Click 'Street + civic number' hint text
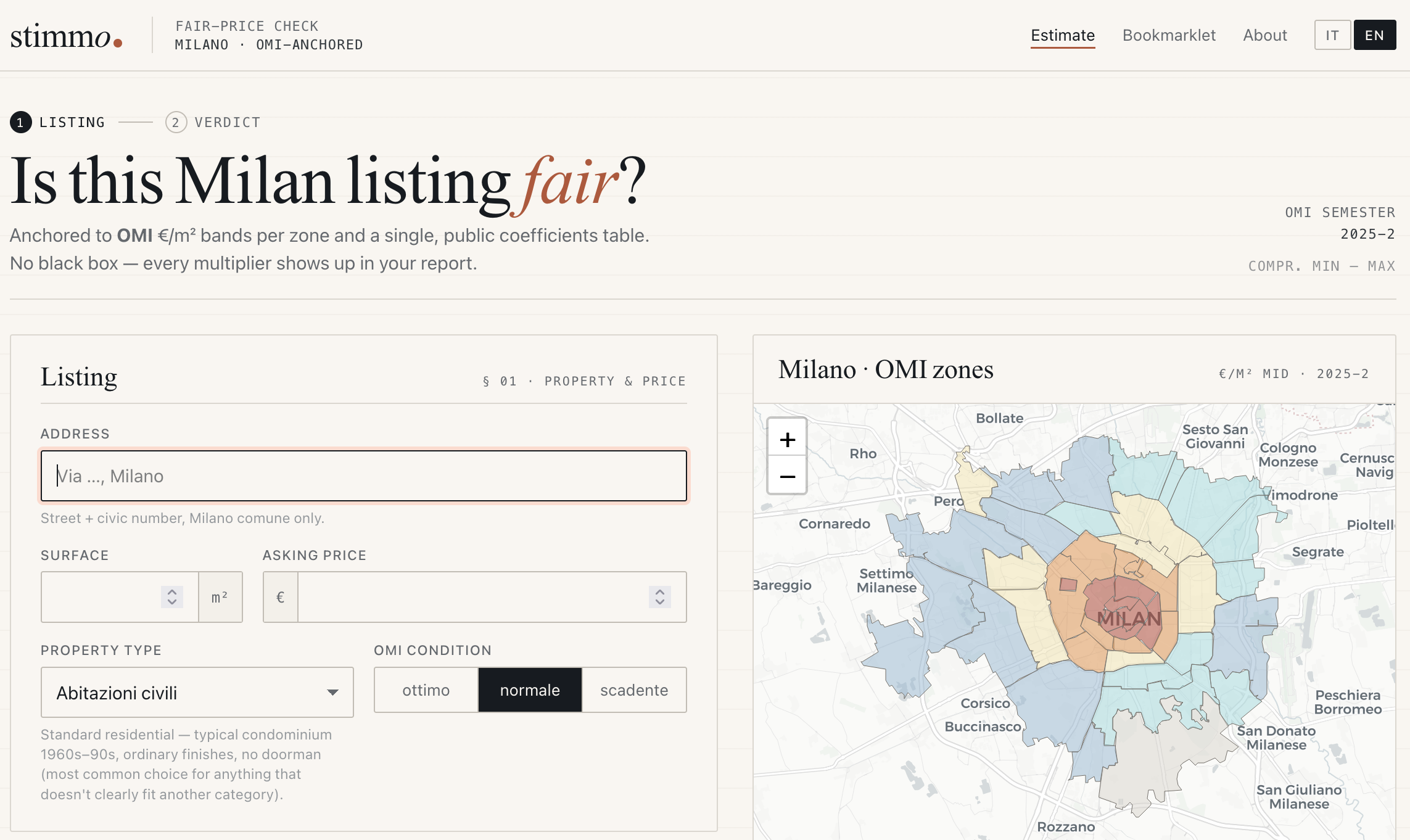This screenshot has height=840, width=1410. (x=182, y=518)
